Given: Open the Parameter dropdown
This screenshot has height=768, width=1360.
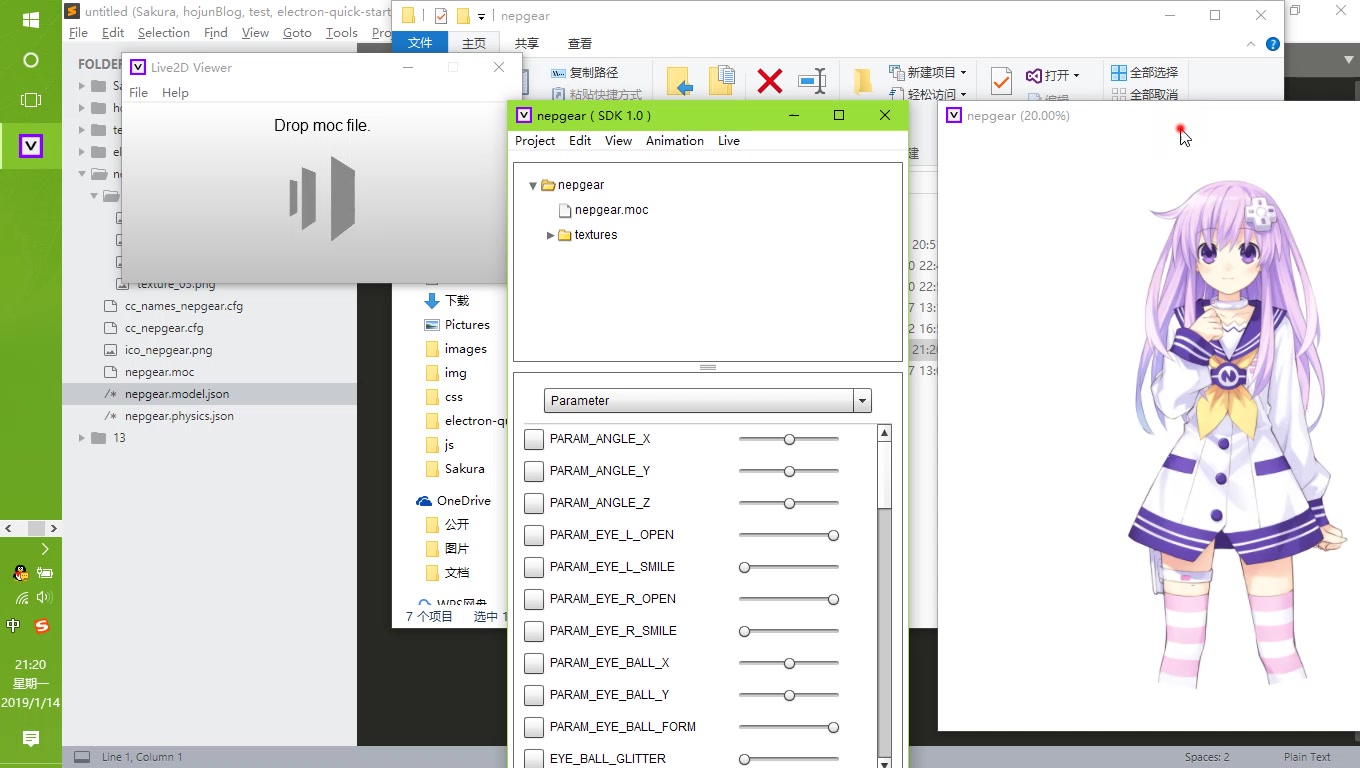Looking at the screenshot, I should pos(708,400).
